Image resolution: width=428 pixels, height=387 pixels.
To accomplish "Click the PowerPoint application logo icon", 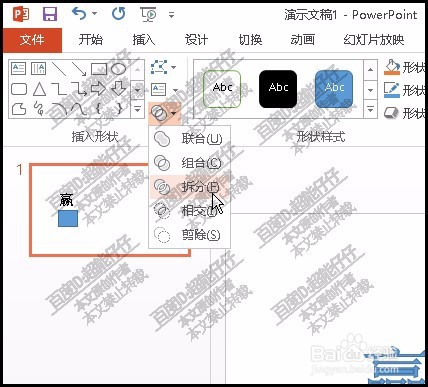I will pyautogui.click(x=21, y=14).
